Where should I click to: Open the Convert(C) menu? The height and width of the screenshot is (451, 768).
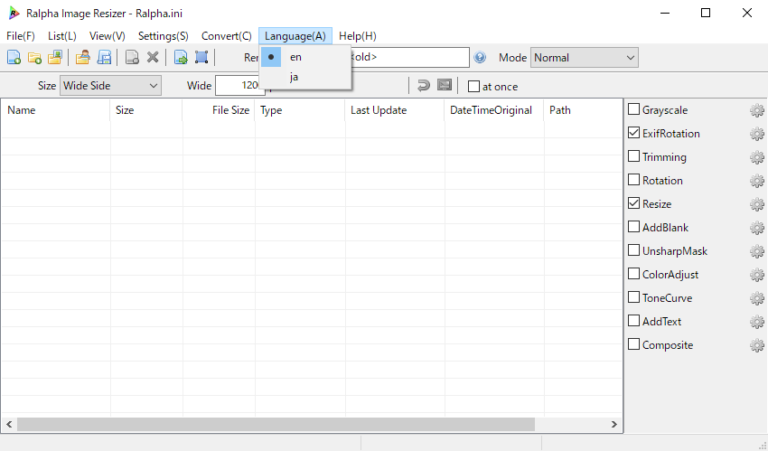pyautogui.click(x=226, y=36)
